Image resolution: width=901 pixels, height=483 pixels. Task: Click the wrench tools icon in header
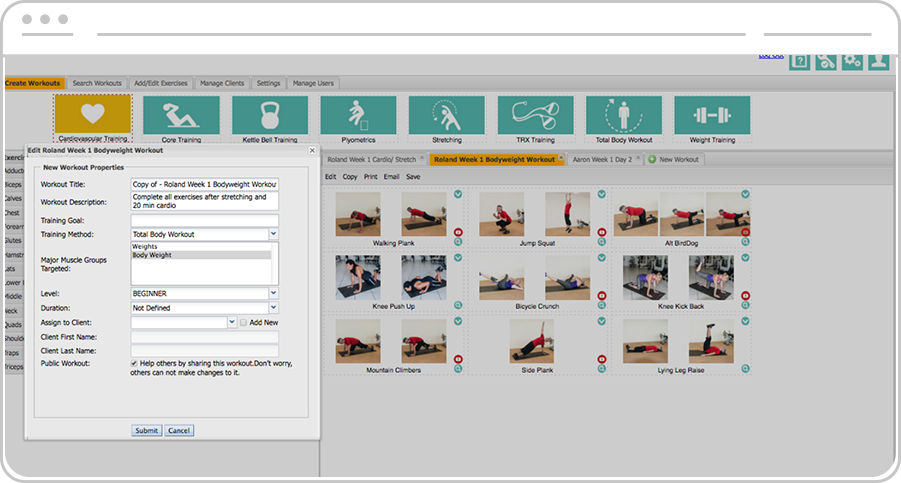click(826, 61)
